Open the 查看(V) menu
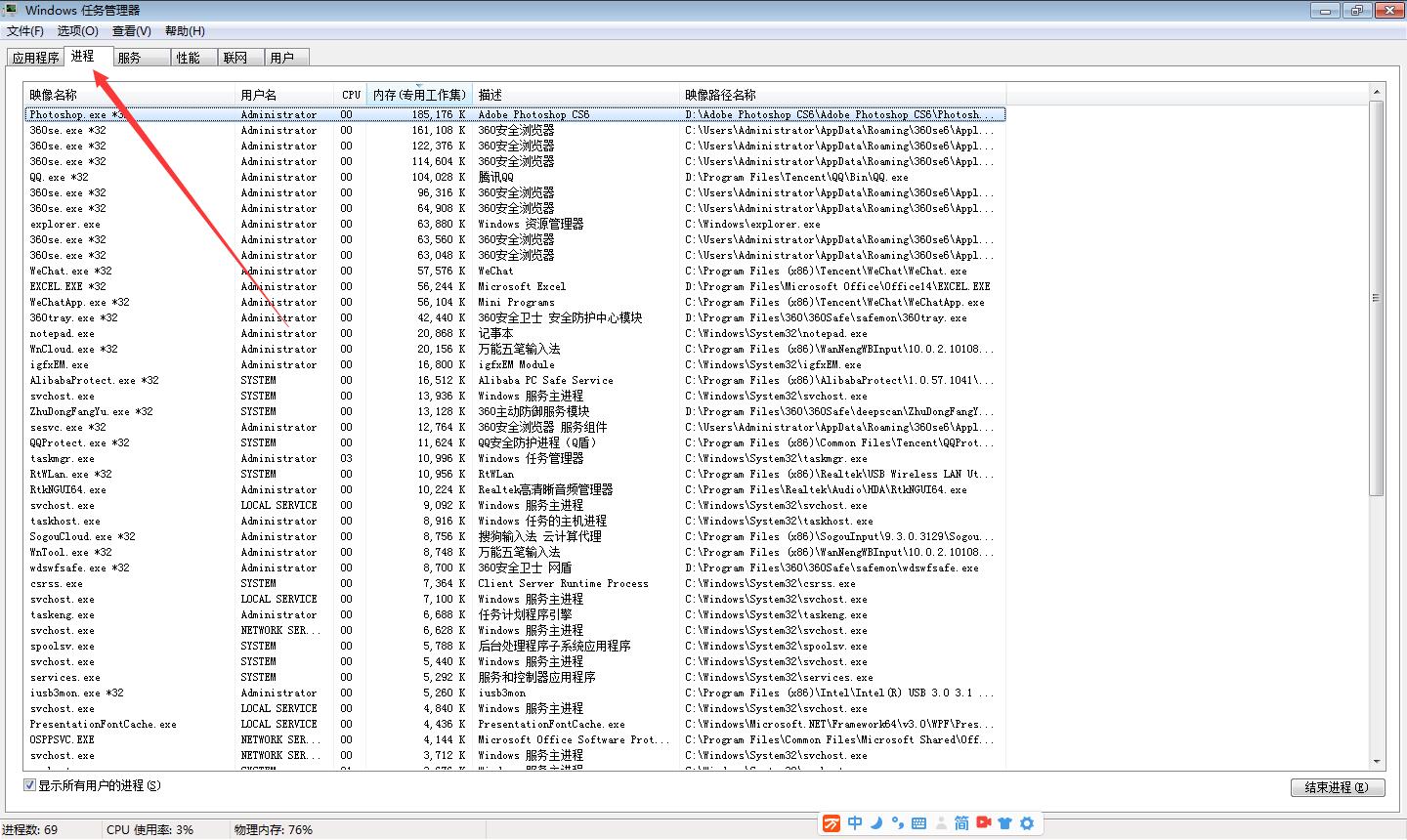Viewport: 1407px width, 840px height. pos(132,31)
